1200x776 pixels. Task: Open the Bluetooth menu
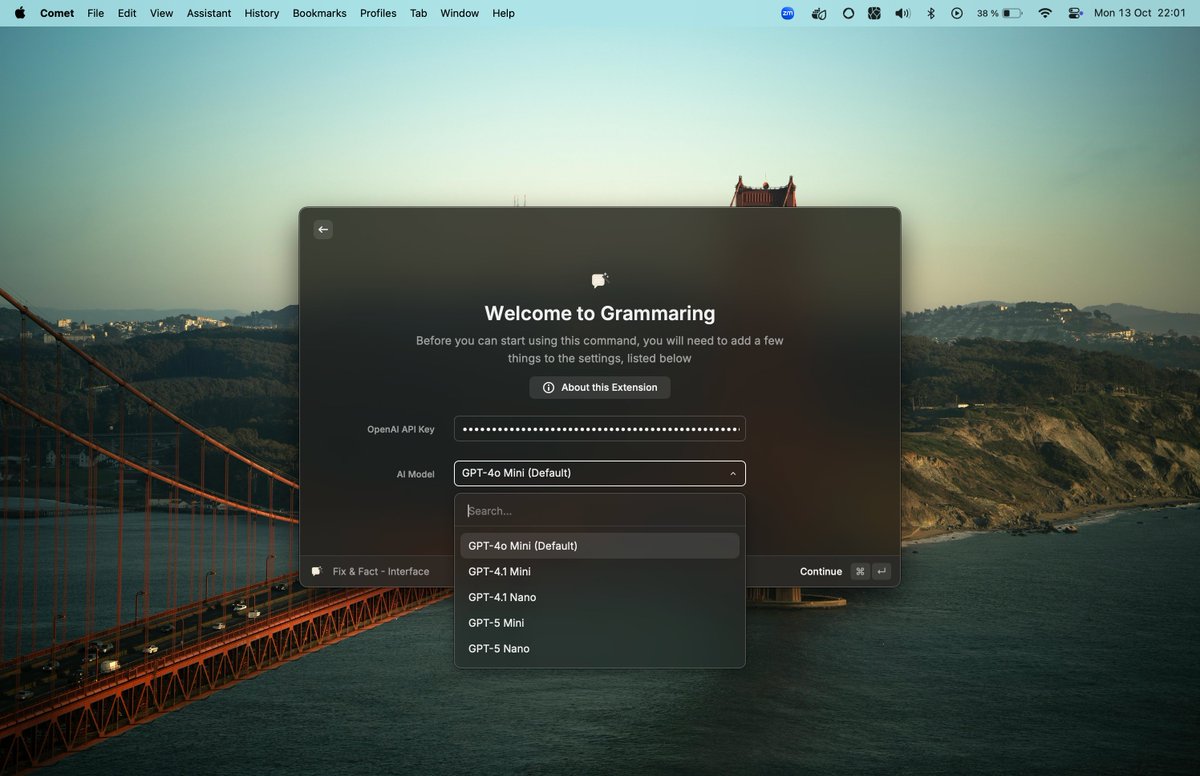931,13
